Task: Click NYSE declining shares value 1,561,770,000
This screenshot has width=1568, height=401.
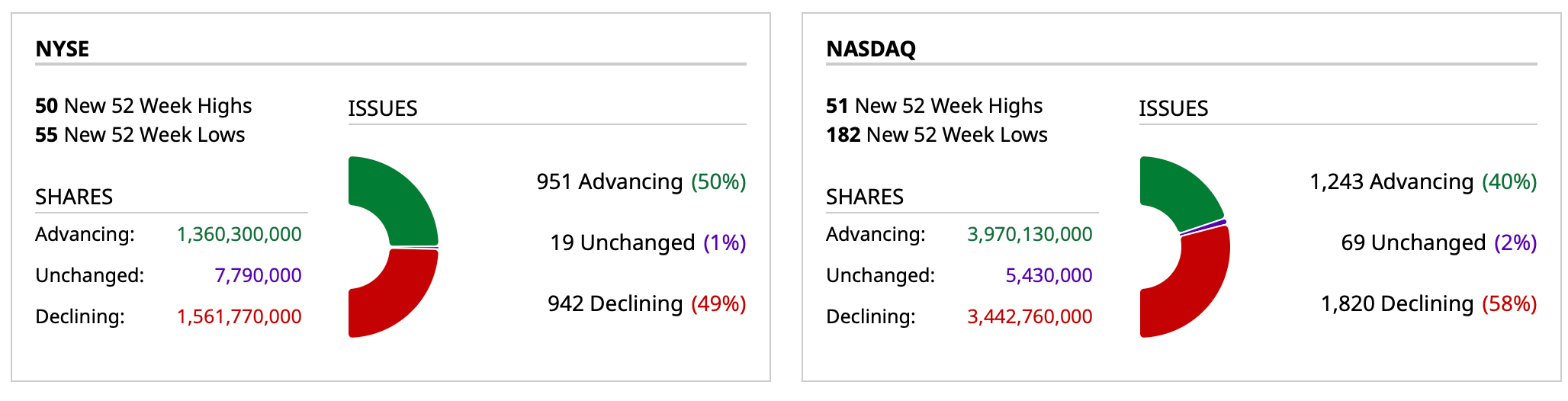Action: [239, 316]
